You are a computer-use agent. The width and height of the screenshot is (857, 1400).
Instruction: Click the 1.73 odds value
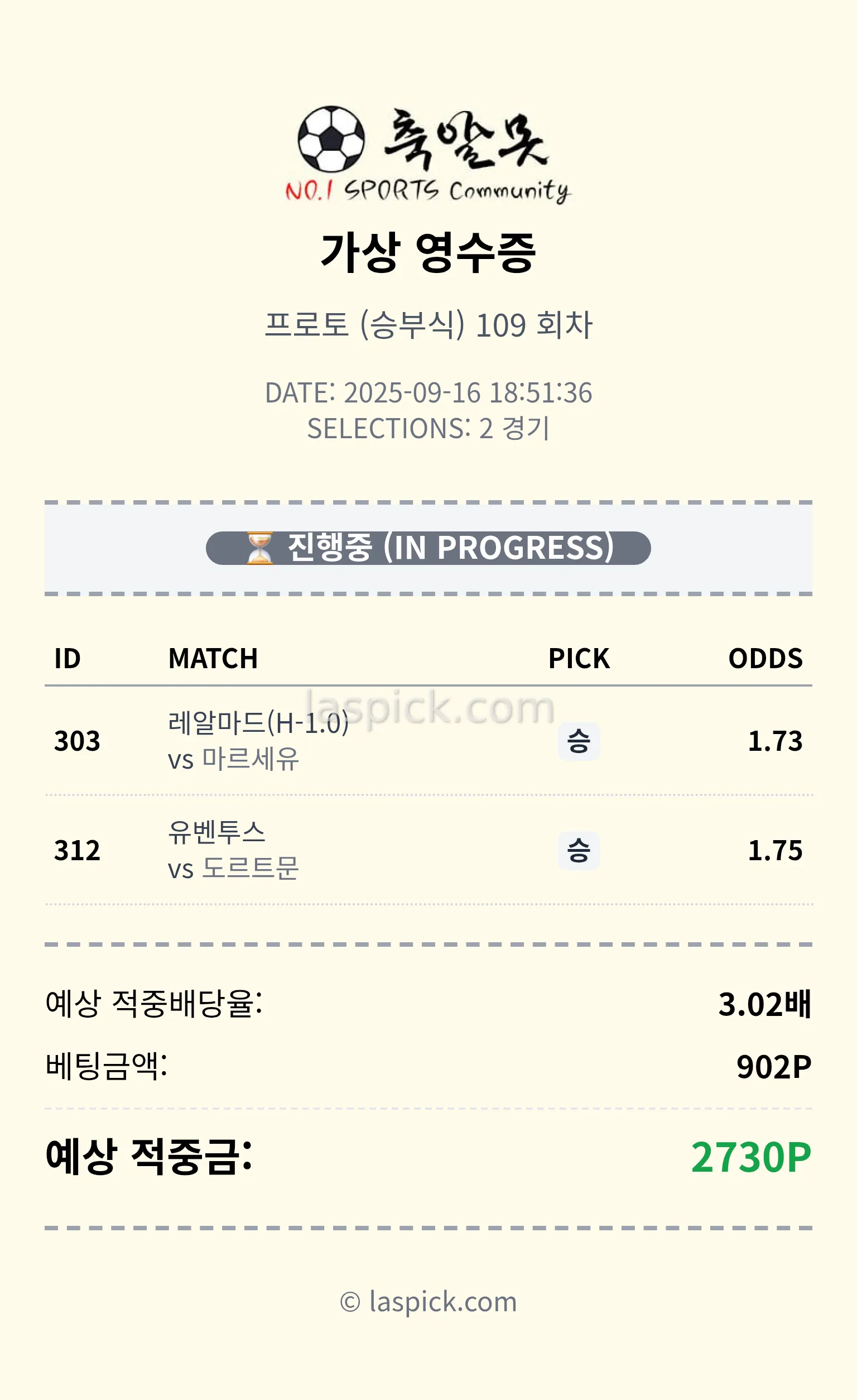point(774,741)
